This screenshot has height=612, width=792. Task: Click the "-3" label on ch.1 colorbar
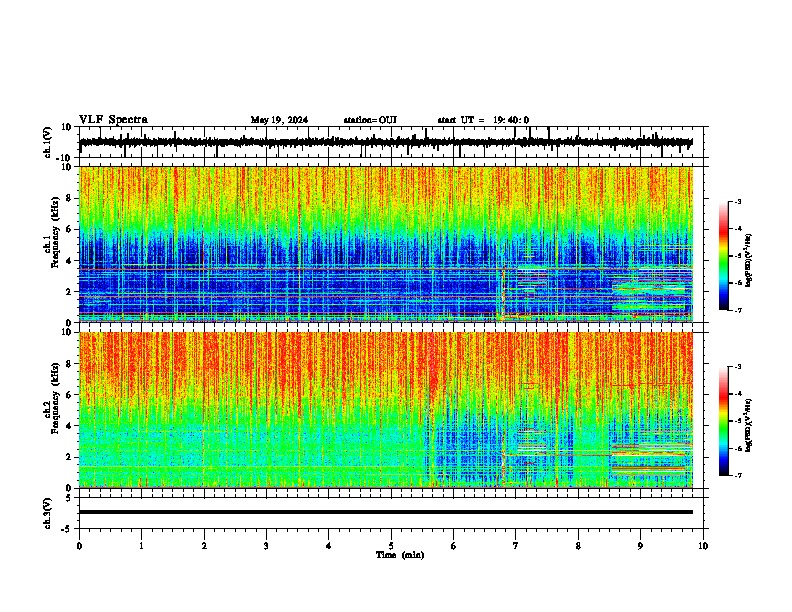[738, 201]
